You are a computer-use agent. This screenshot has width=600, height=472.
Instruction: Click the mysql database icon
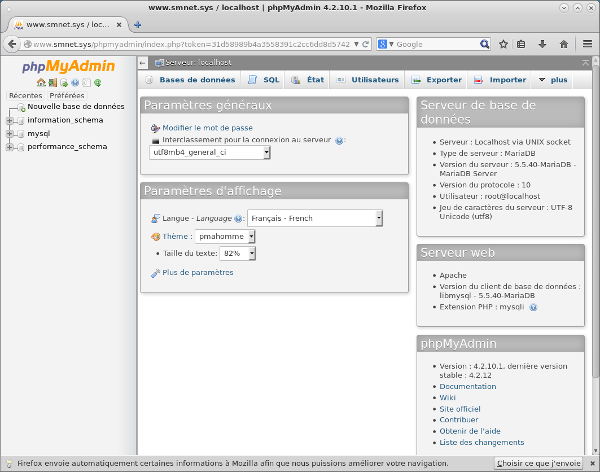click(x=21, y=134)
